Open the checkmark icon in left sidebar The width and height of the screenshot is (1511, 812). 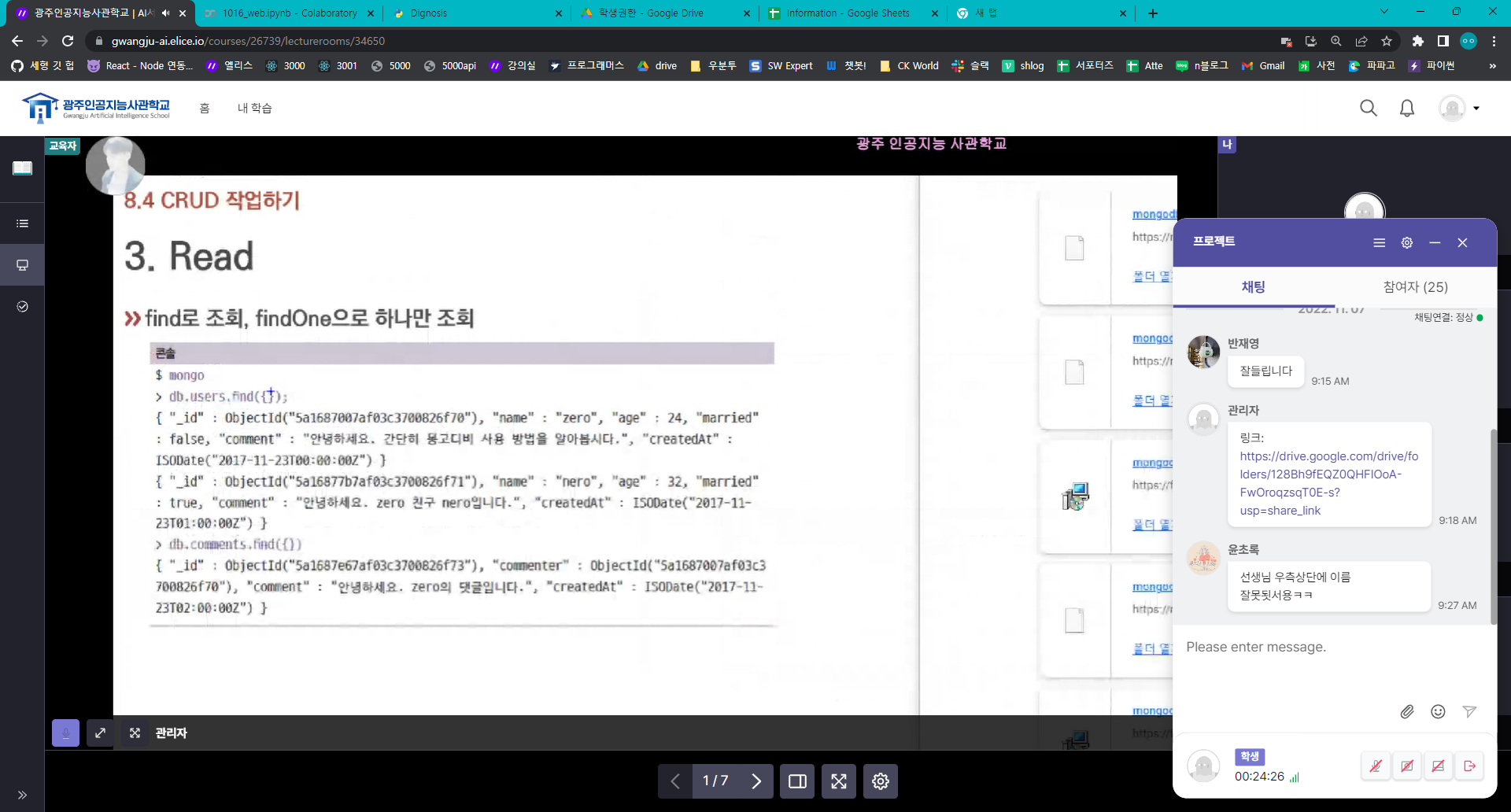tap(22, 306)
